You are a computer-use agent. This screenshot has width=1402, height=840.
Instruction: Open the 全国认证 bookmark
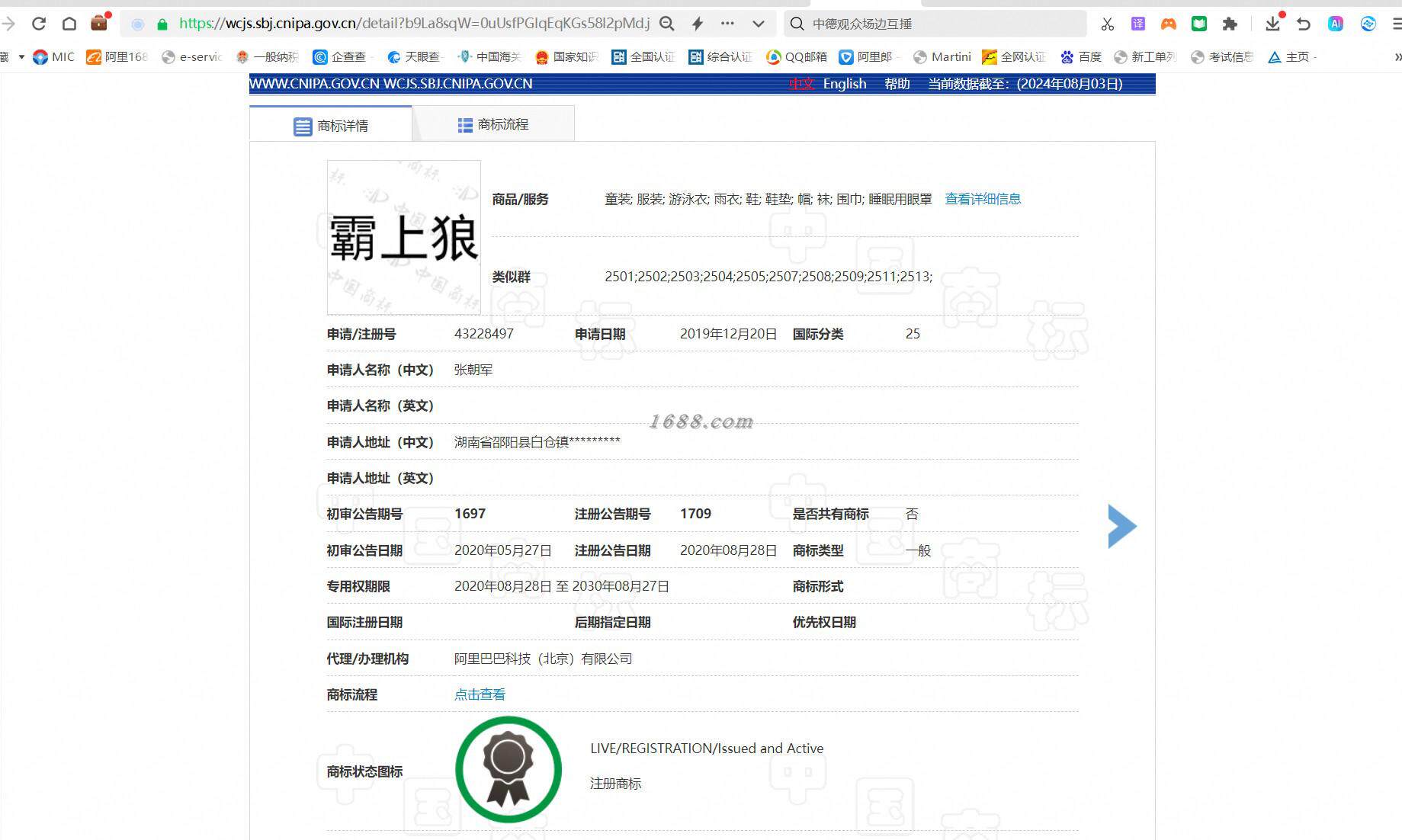(x=643, y=57)
